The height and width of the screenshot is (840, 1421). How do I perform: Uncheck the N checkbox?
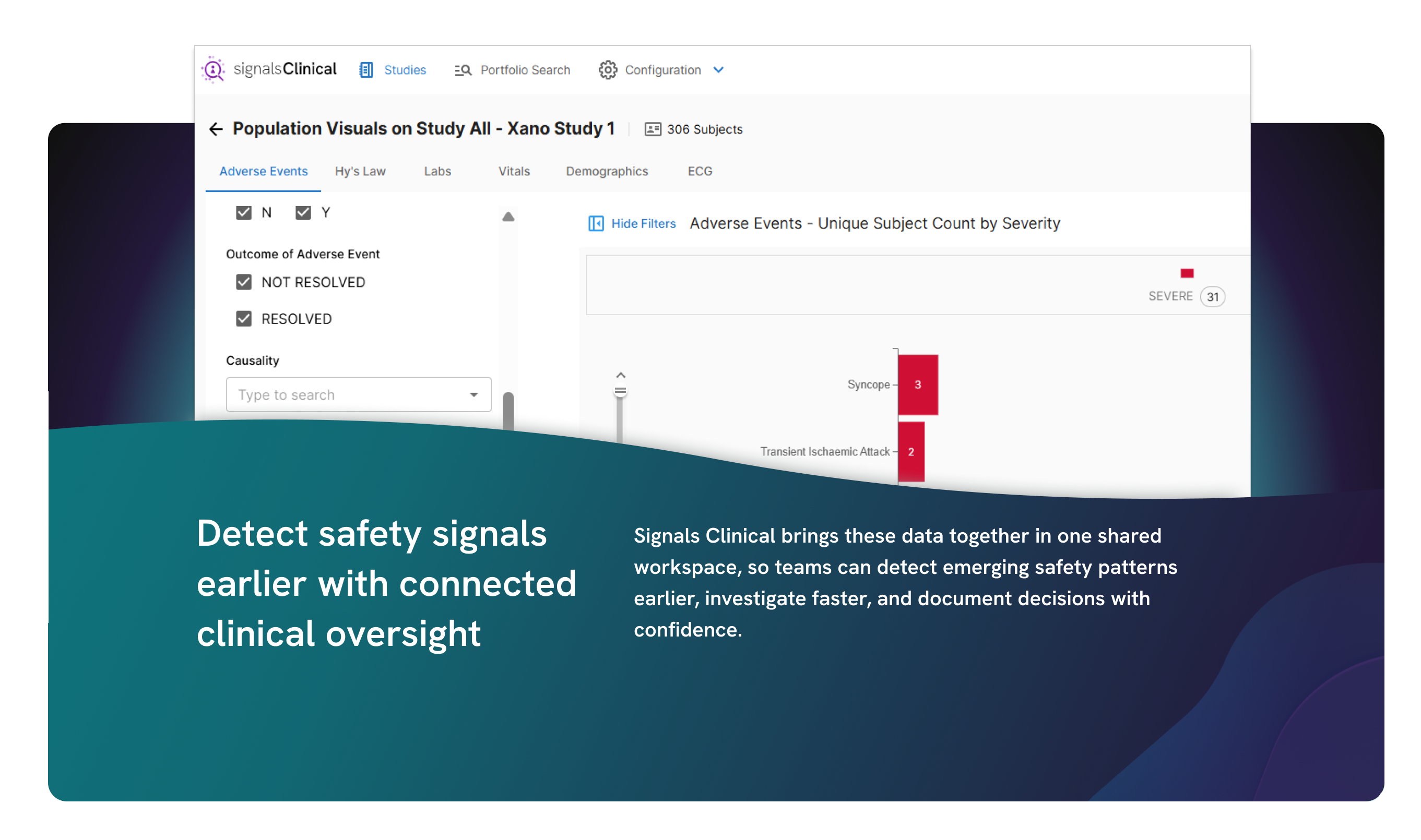point(244,213)
